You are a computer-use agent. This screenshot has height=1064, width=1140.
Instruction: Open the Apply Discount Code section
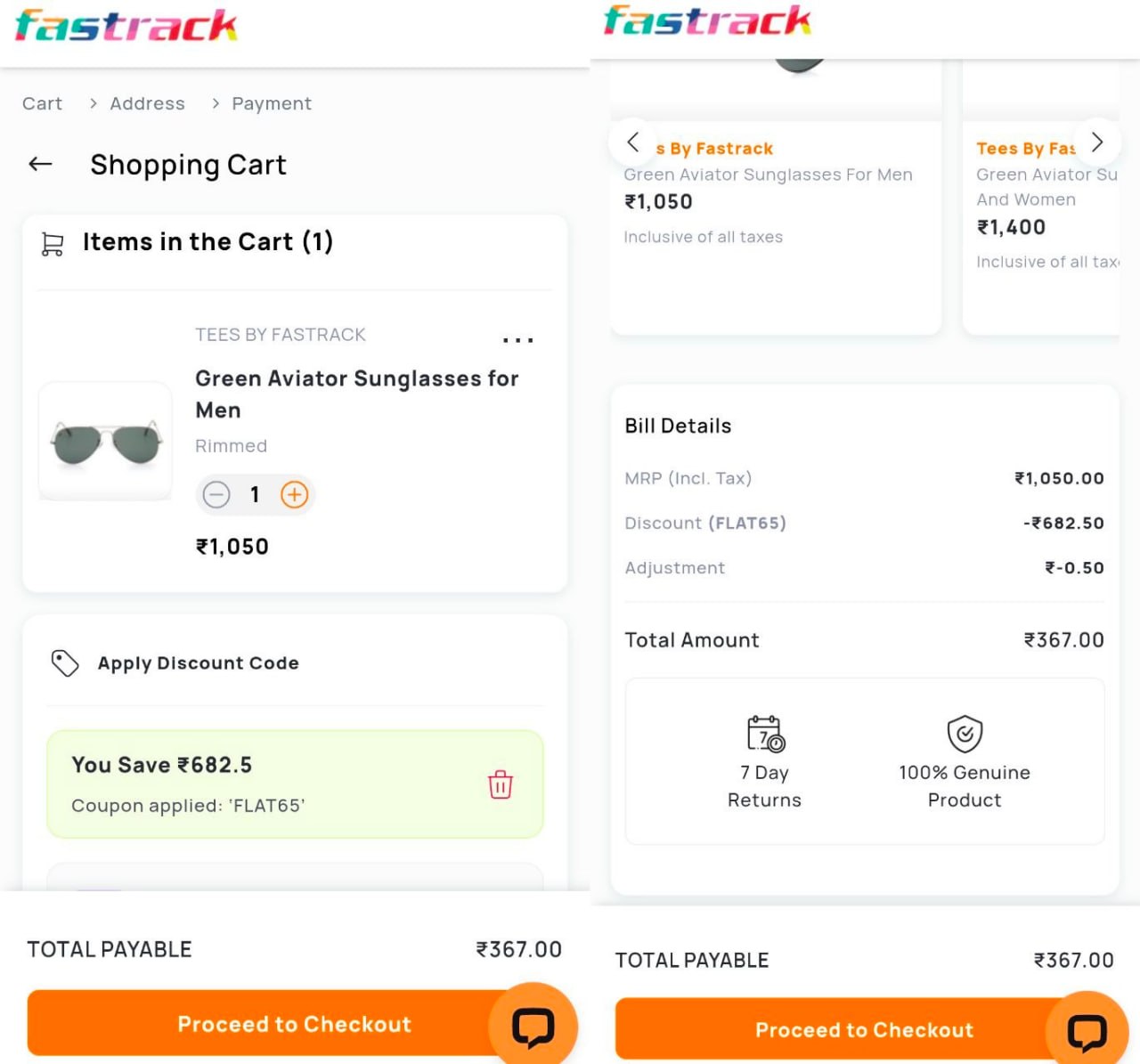(198, 662)
